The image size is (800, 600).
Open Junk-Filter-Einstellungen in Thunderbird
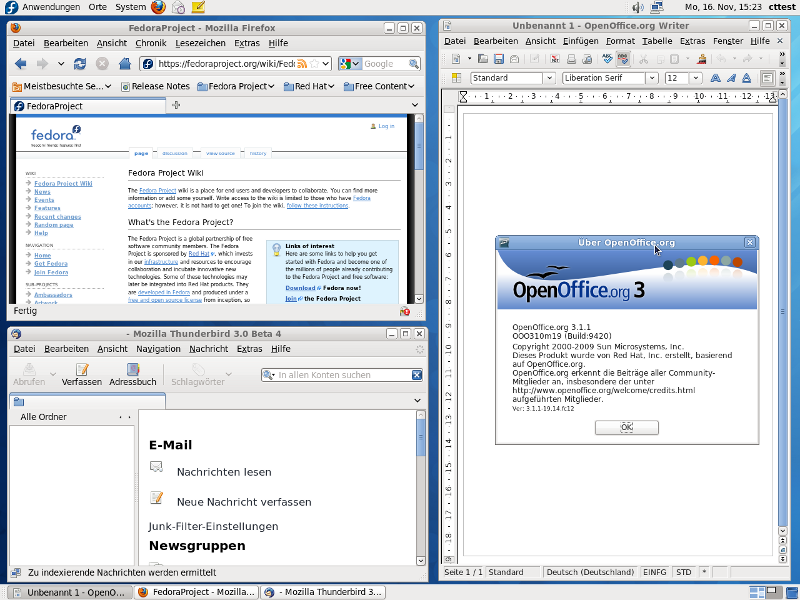[x=213, y=526]
